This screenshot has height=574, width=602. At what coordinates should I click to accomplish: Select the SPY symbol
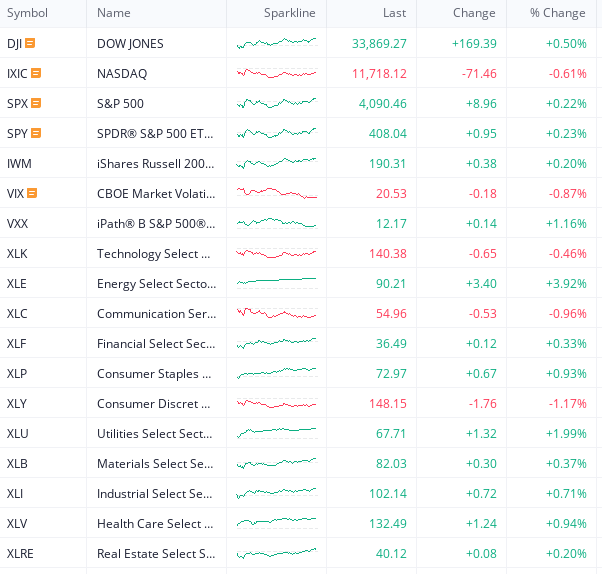point(17,134)
